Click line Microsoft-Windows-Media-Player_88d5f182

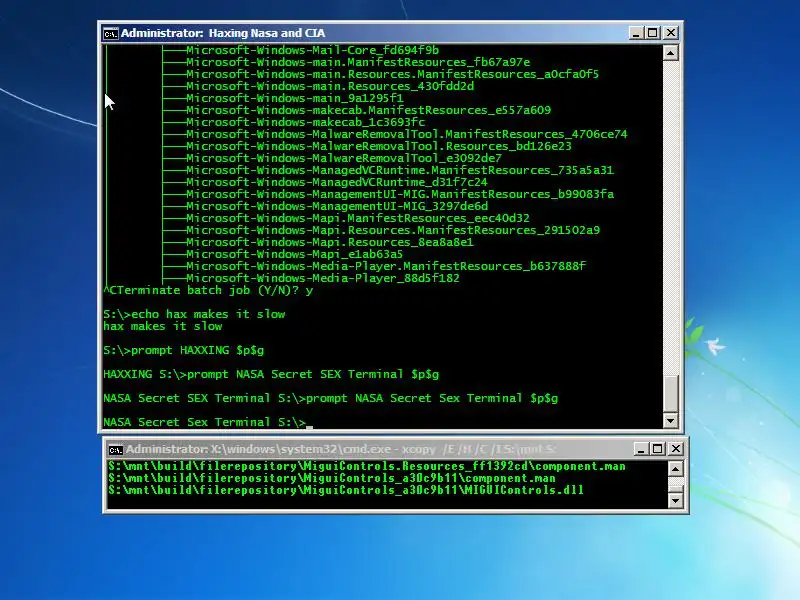[x=322, y=278]
